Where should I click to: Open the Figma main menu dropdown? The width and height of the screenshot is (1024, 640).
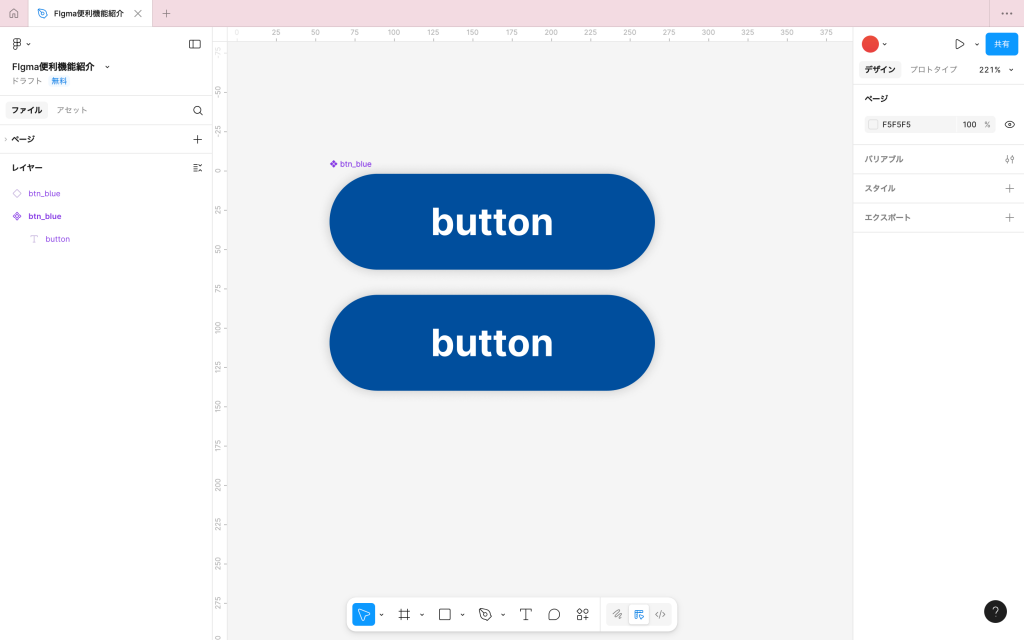tap(20, 44)
